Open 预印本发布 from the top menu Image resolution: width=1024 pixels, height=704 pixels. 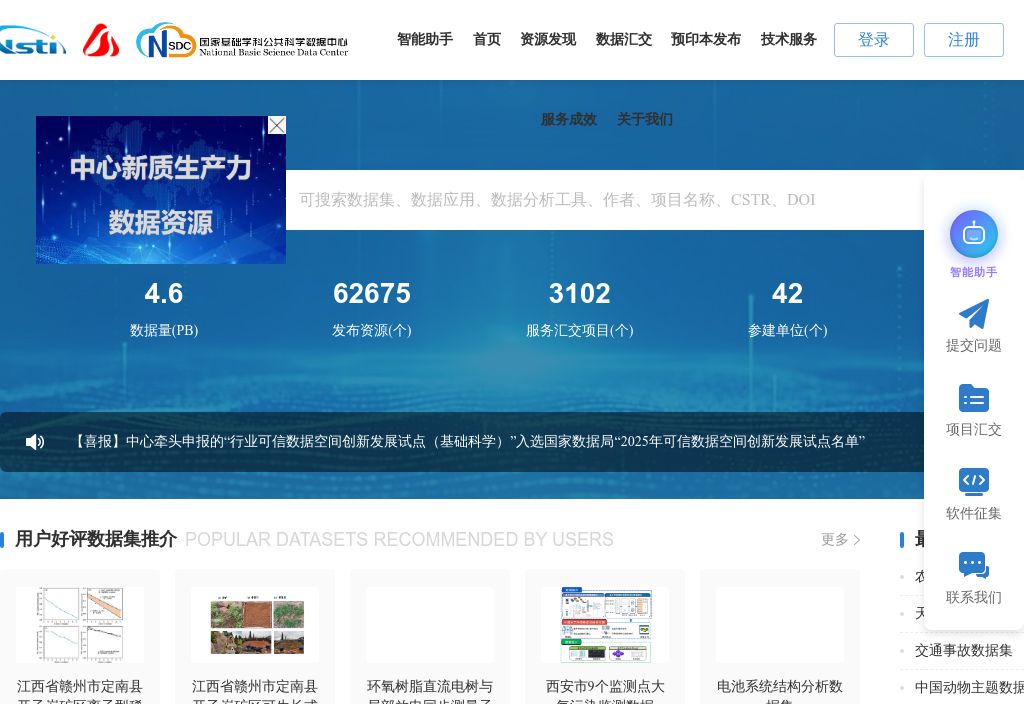(x=706, y=39)
